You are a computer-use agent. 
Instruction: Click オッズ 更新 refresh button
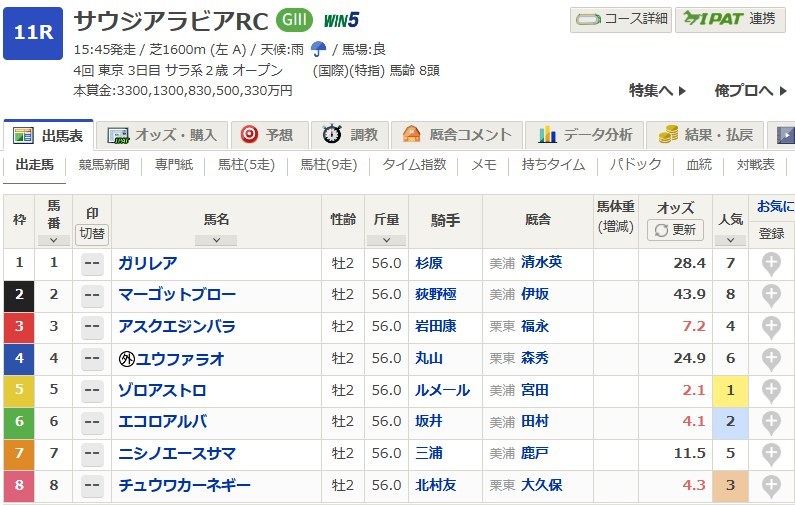[x=676, y=230]
